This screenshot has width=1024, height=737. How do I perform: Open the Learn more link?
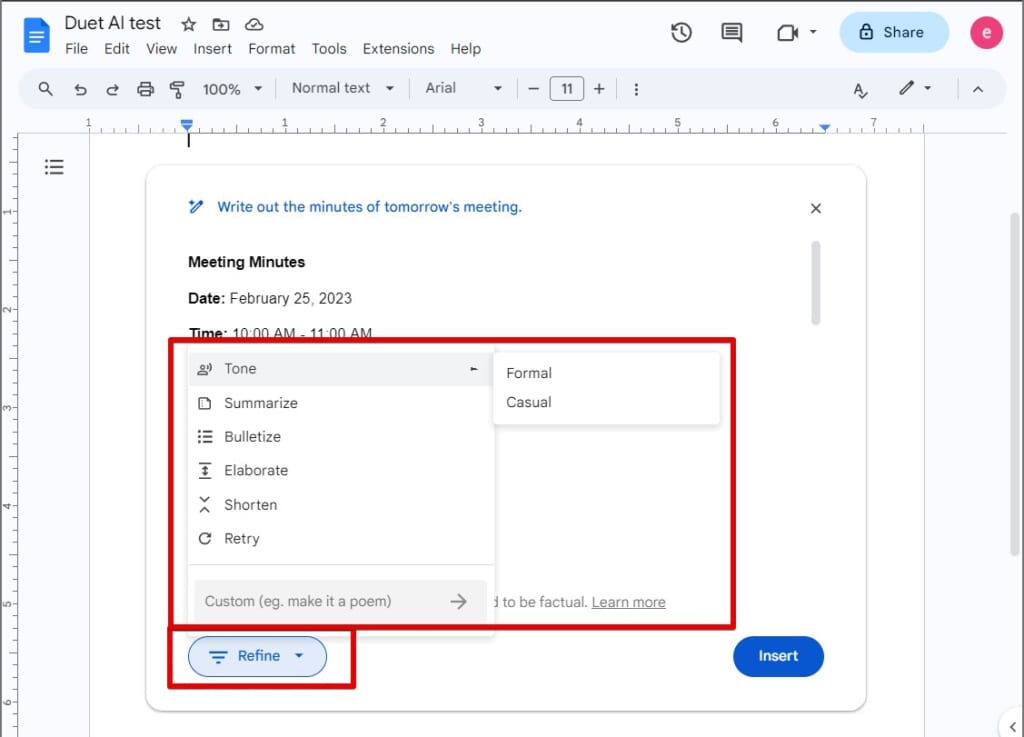[x=628, y=601]
